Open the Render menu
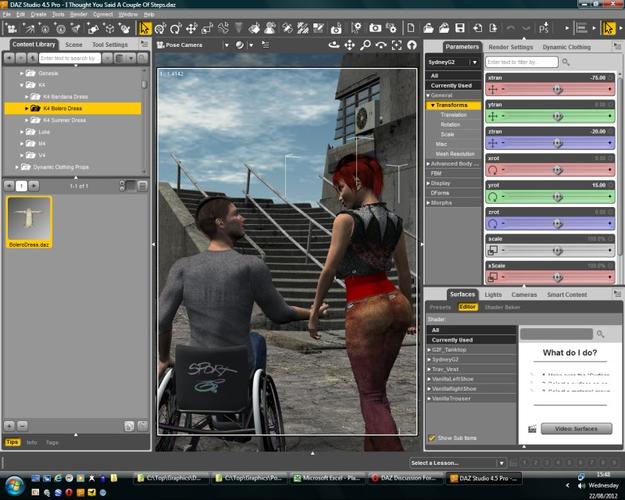The width and height of the screenshot is (625, 500). click(77, 14)
